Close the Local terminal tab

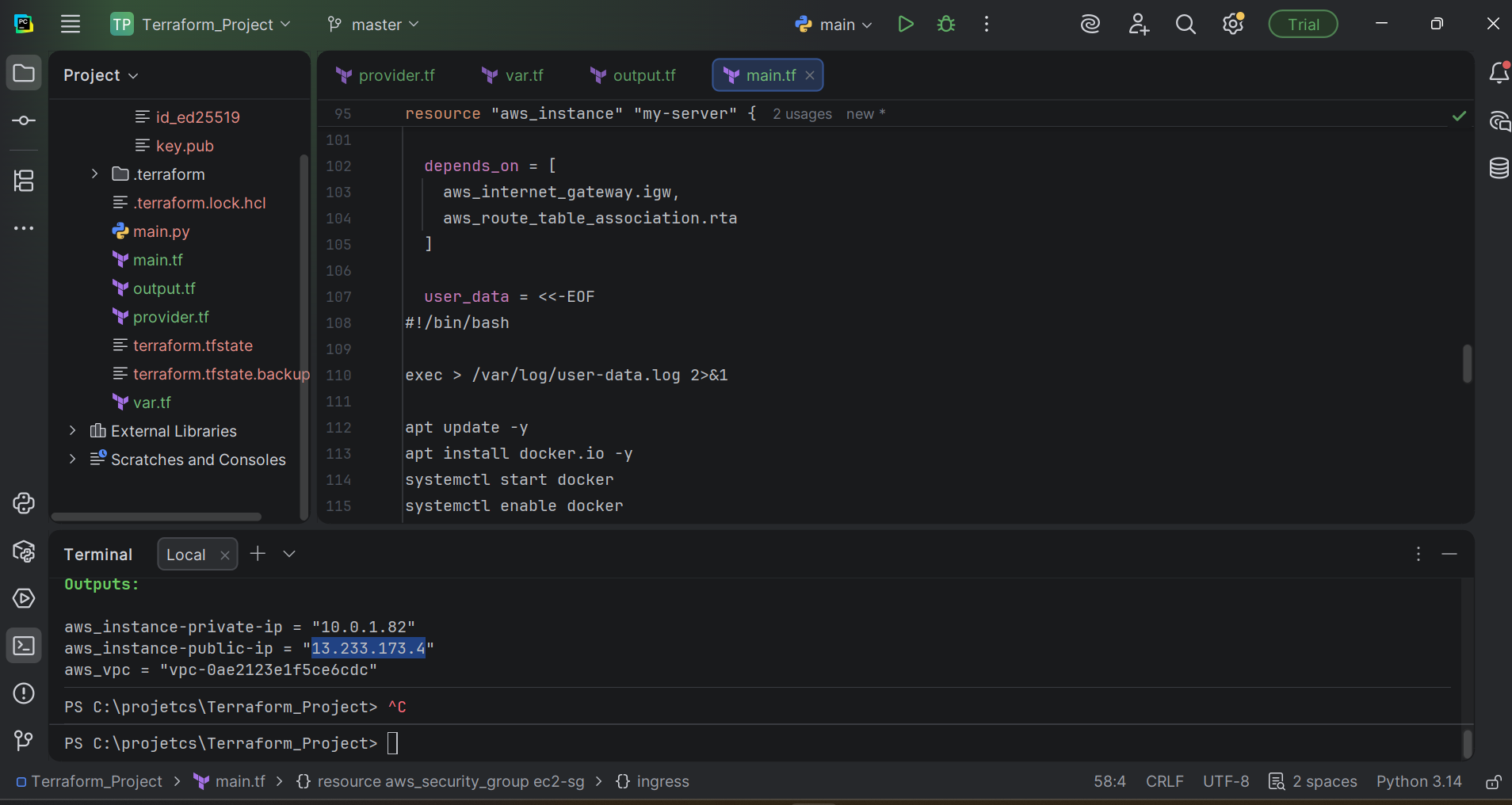click(224, 555)
